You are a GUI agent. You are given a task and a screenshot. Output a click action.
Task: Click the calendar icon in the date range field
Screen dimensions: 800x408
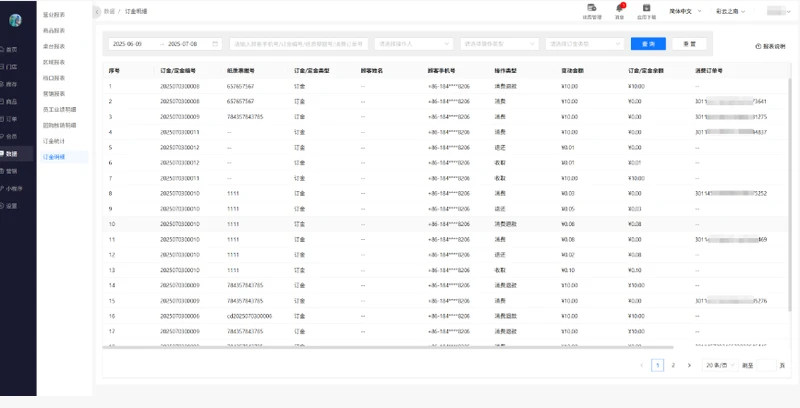click(215, 44)
